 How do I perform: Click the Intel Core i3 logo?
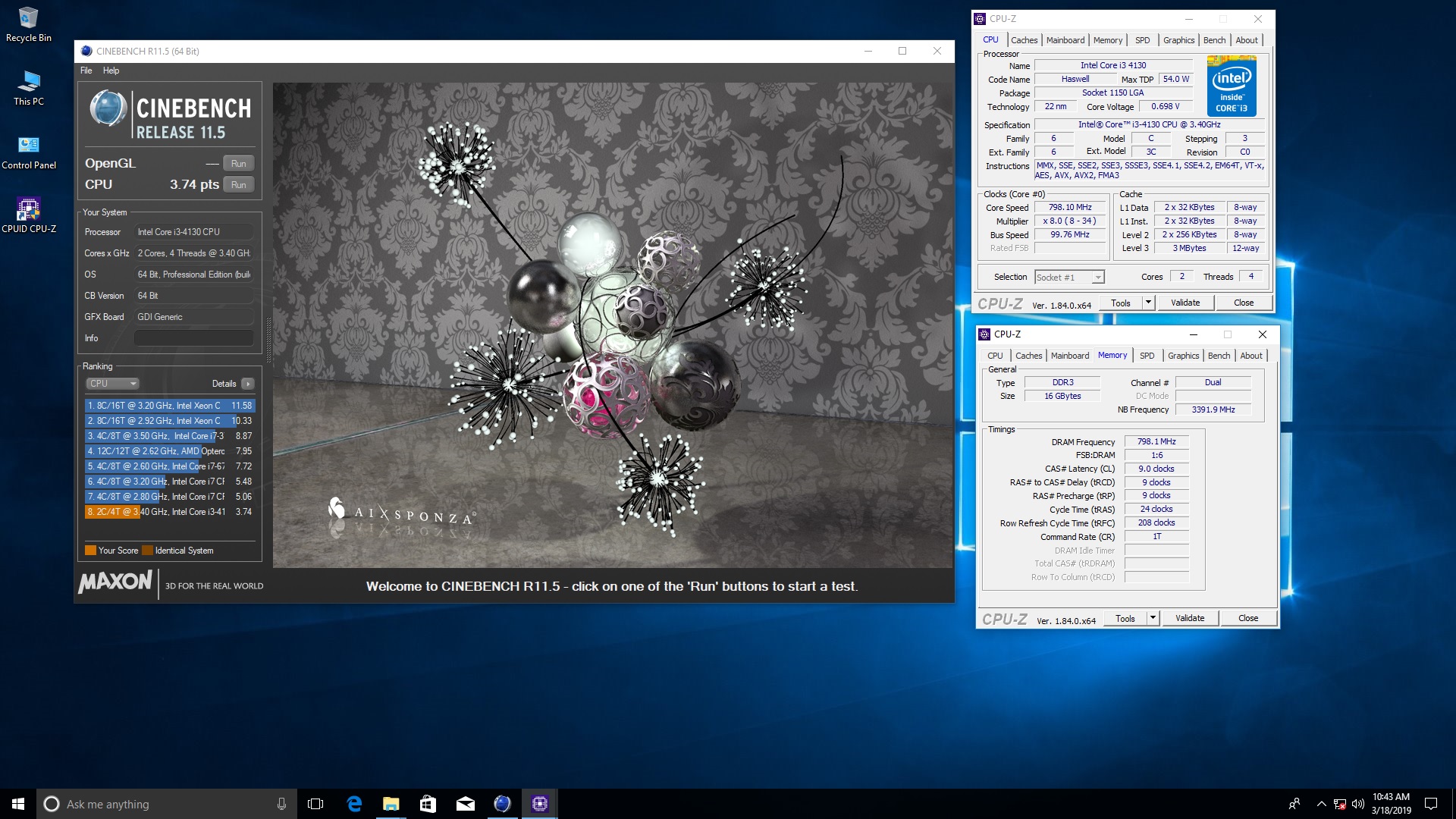(1232, 86)
